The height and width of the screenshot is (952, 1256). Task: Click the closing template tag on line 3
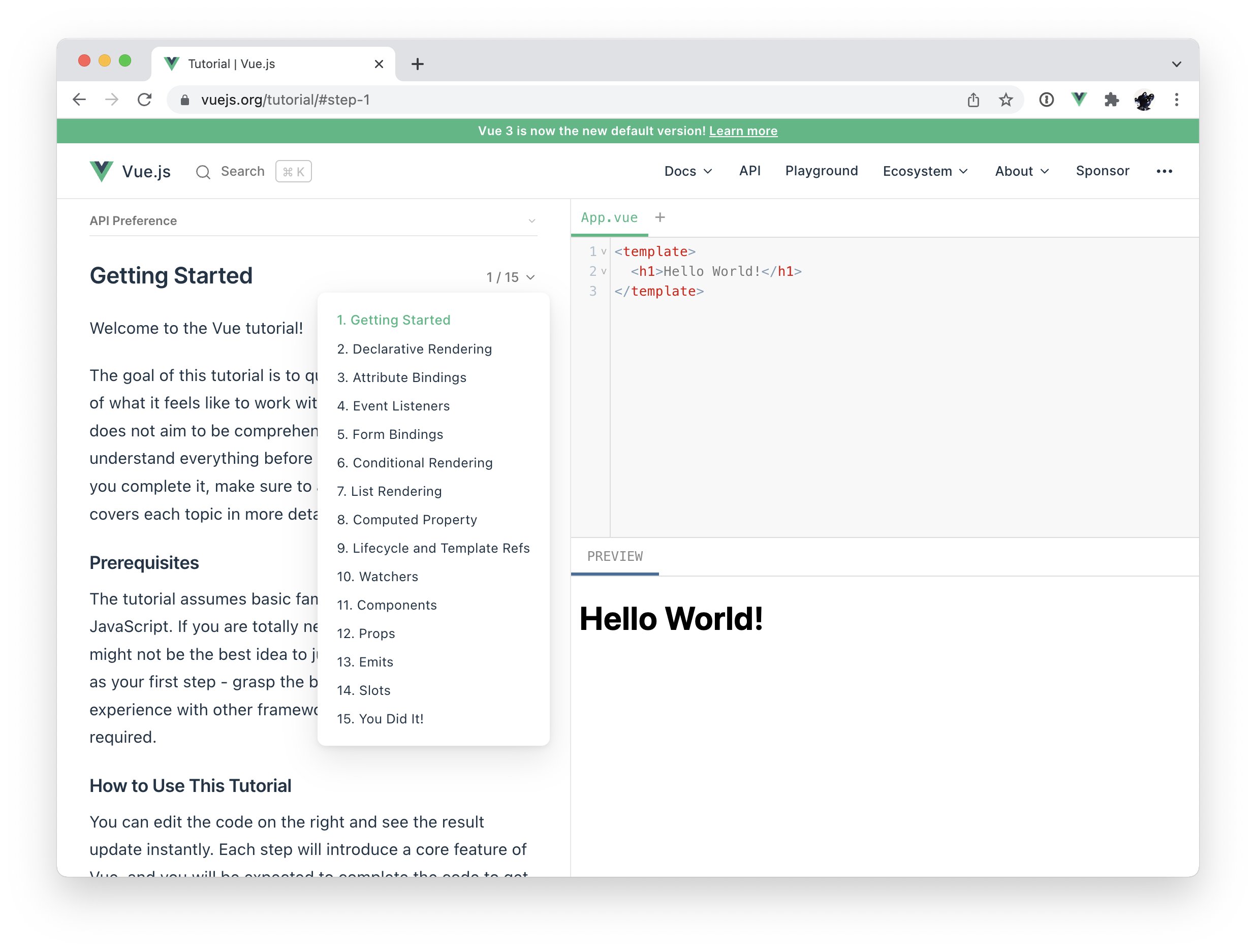pyautogui.click(x=658, y=291)
